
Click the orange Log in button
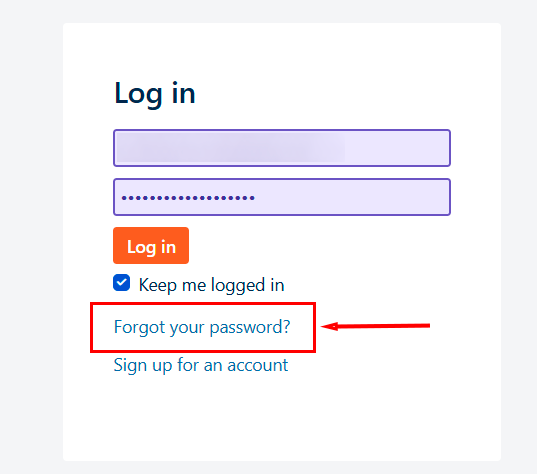click(151, 246)
